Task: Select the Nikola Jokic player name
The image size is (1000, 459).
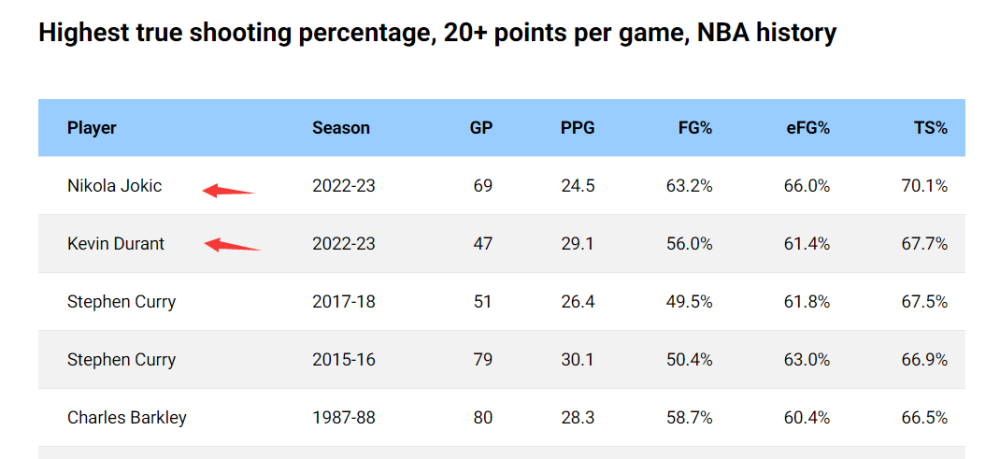Action: [114, 186]
